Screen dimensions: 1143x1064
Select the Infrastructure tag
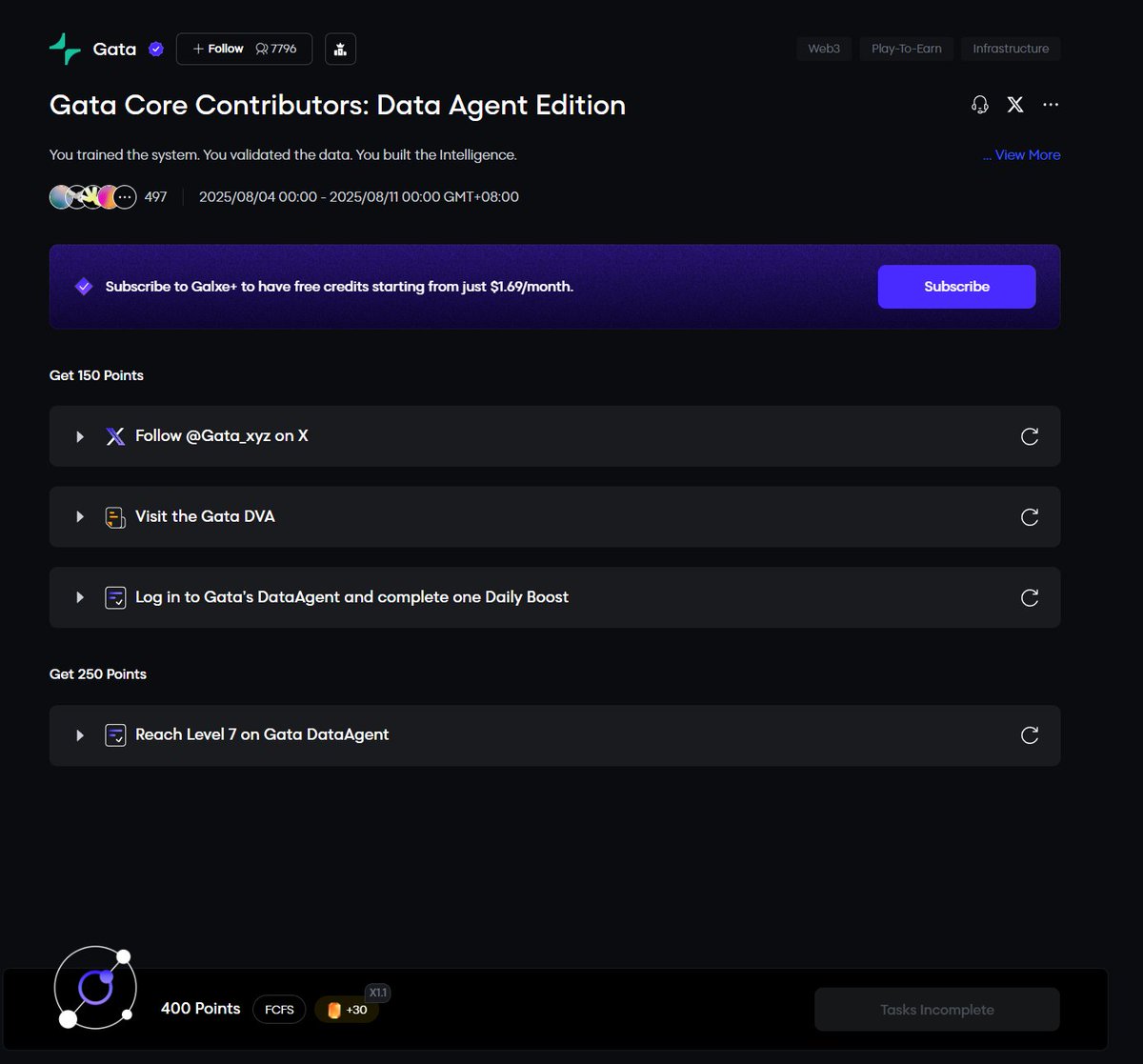click(x=1011, y=49)
